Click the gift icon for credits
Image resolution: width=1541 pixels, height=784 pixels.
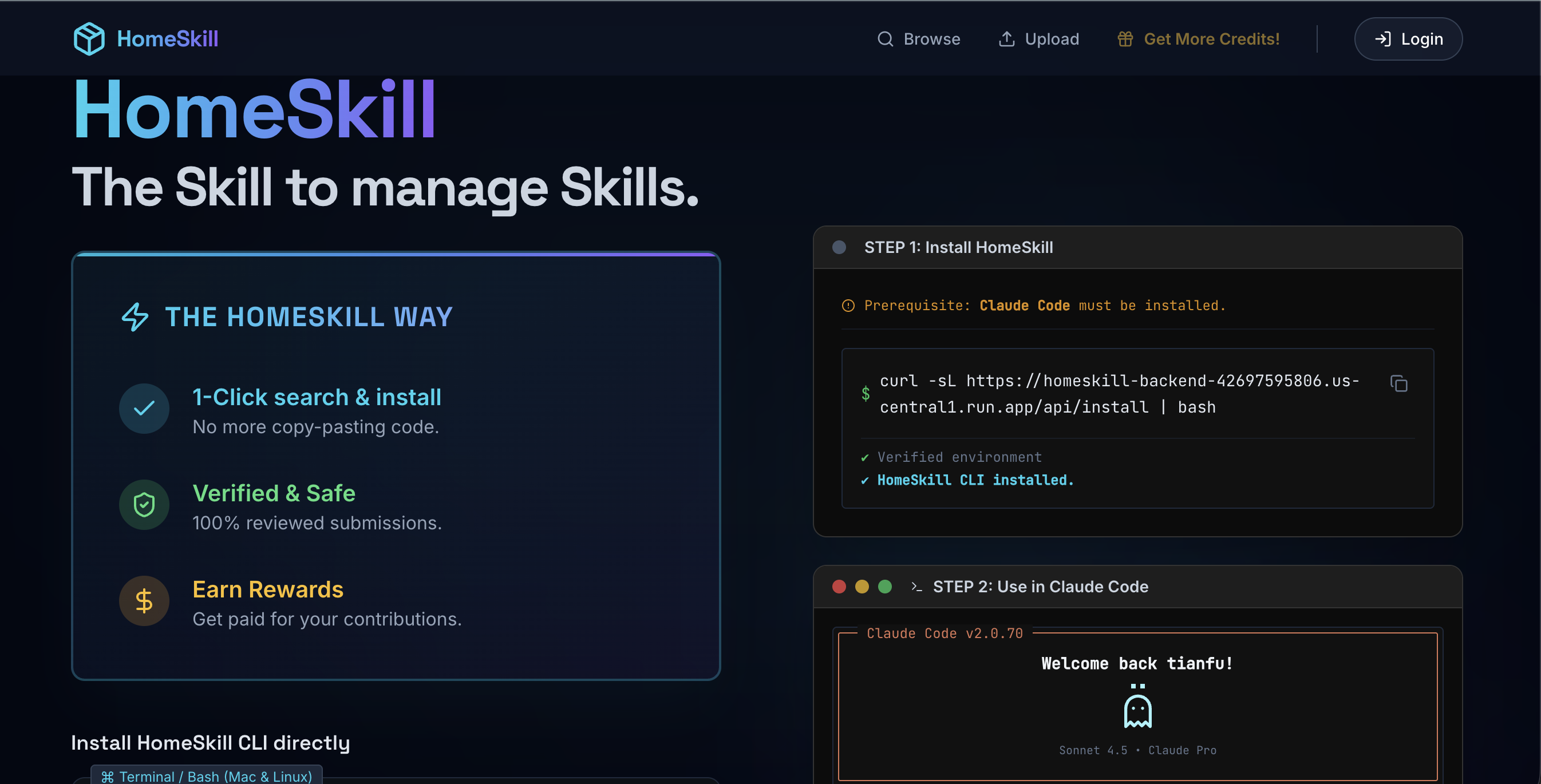[x=1125, y=39]
